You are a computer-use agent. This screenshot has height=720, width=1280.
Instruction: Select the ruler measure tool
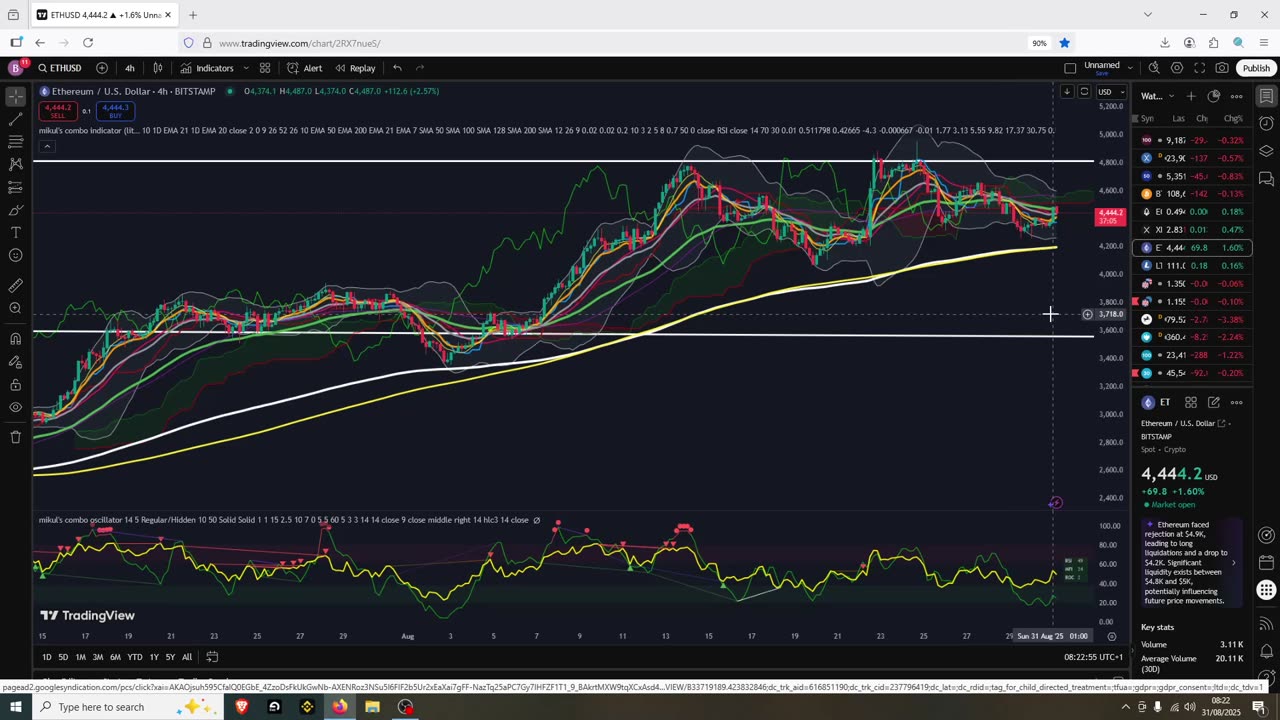[x=15, y=285]
